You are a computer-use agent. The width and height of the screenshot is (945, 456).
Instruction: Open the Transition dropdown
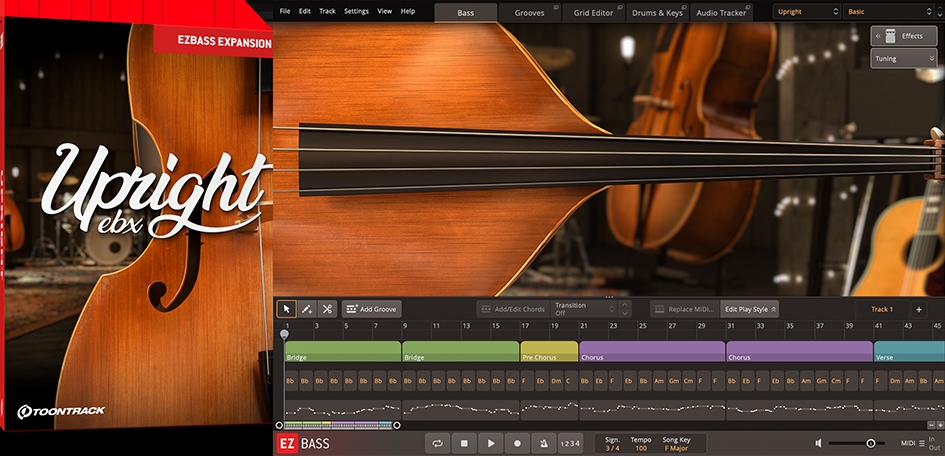point(585,309)
